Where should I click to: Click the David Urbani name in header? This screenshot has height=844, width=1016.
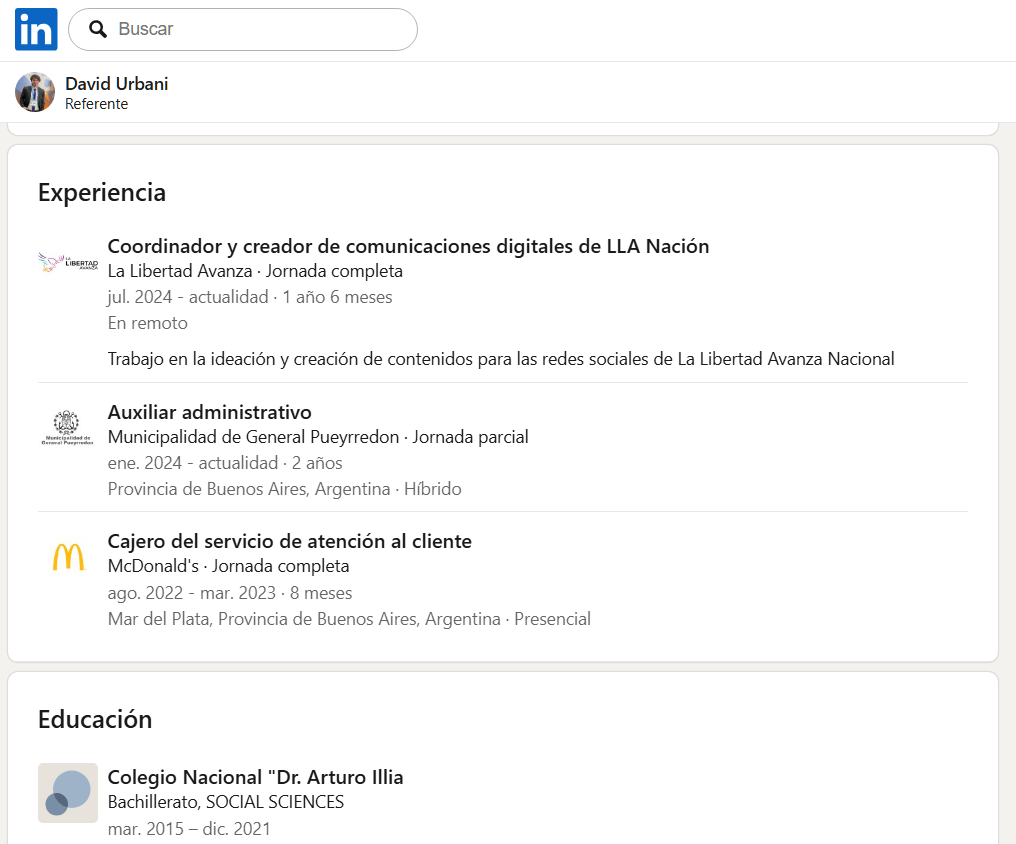(116, 84)
